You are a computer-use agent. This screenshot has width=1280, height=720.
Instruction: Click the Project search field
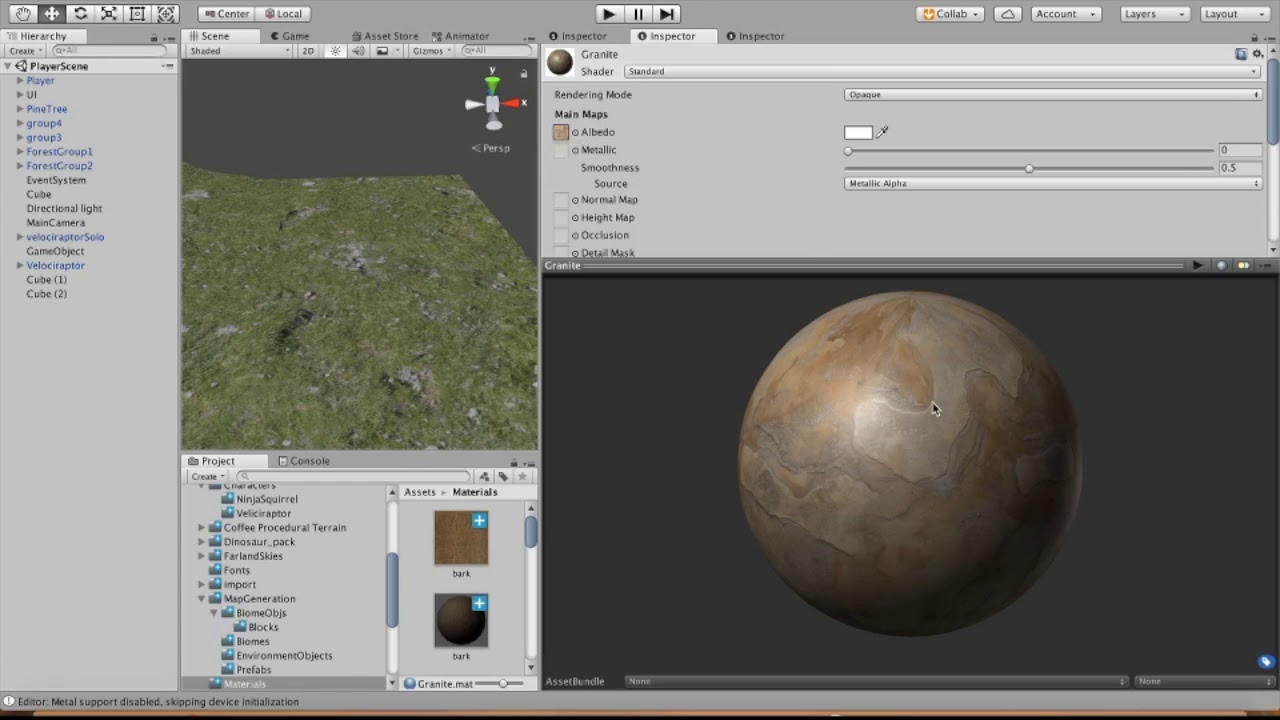coord(352,477)
